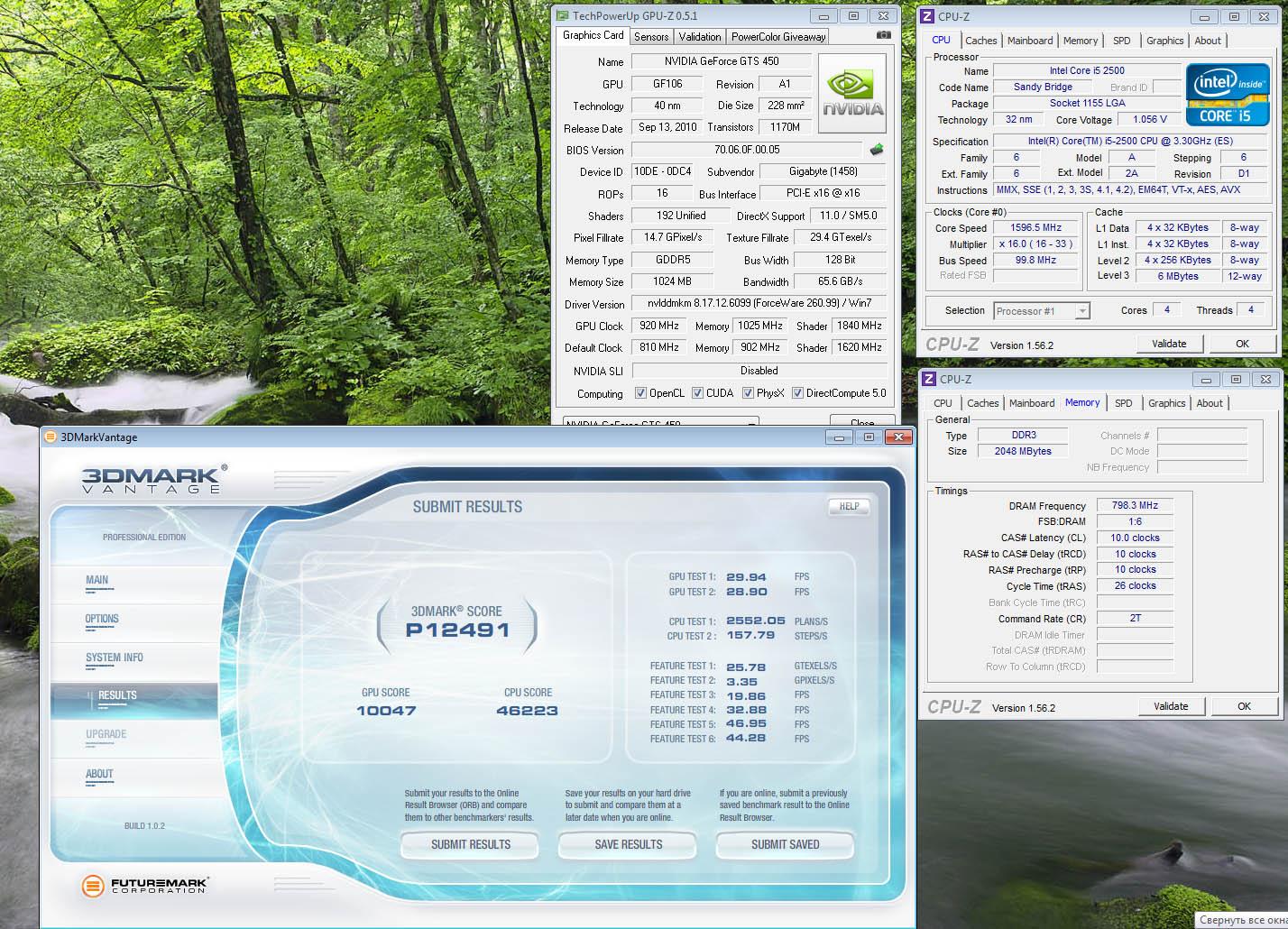Click the BIOS save chip icon in GPU-Z
Viewport: 1288px width, 929px height.
[x=876, y=150]
